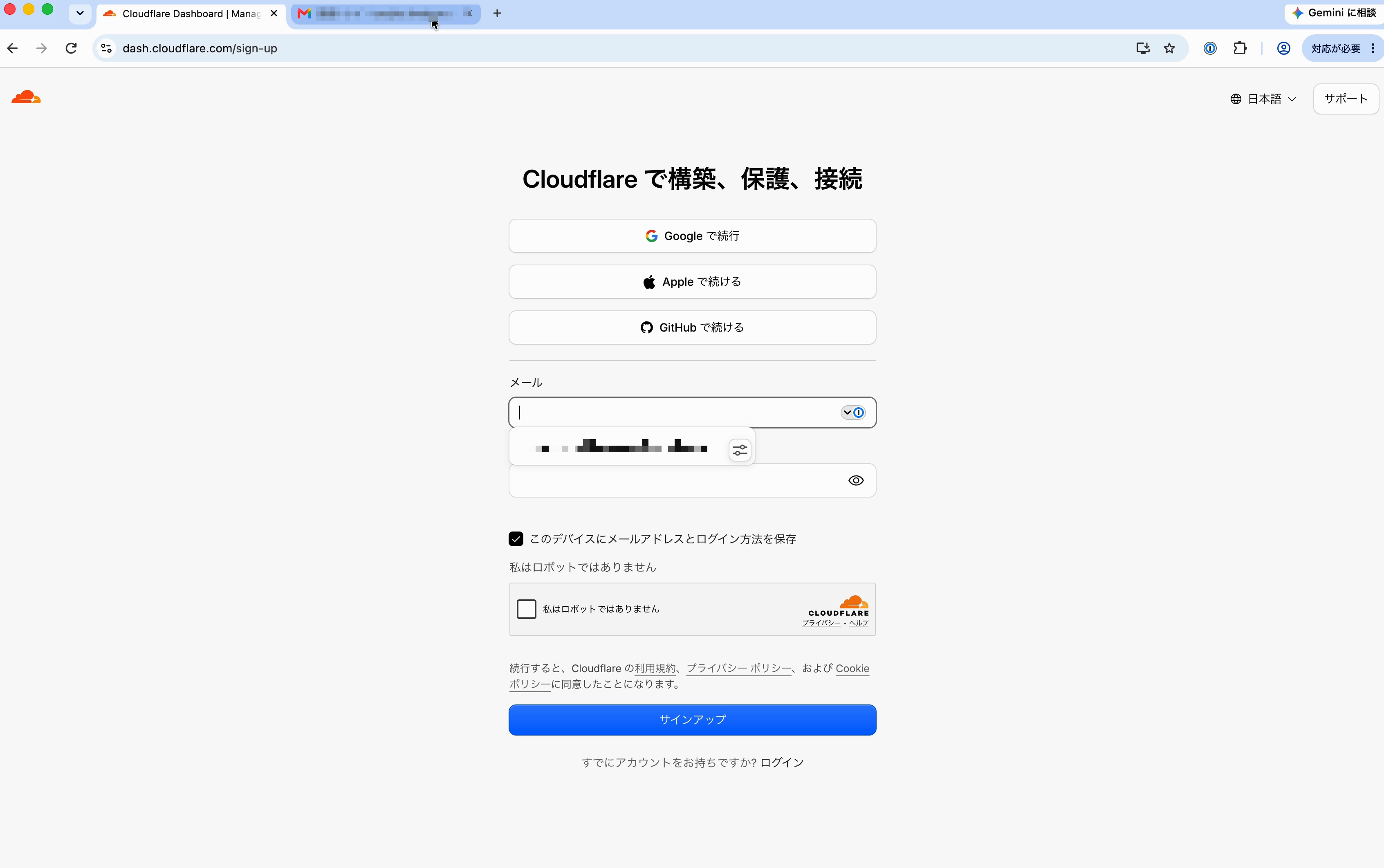Open the 1Password extension toolbar icon
Viewport: 1384px width, 868px height.
click(x=1210, y=48)
